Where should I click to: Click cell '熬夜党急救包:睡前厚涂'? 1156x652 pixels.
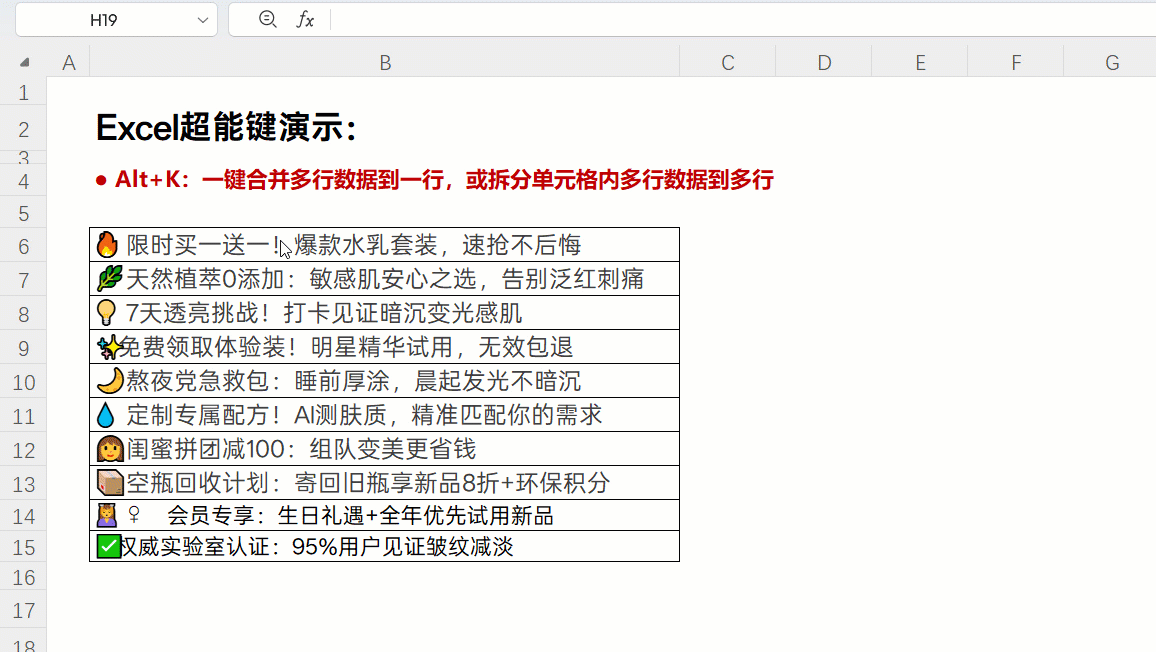point(384,381)
